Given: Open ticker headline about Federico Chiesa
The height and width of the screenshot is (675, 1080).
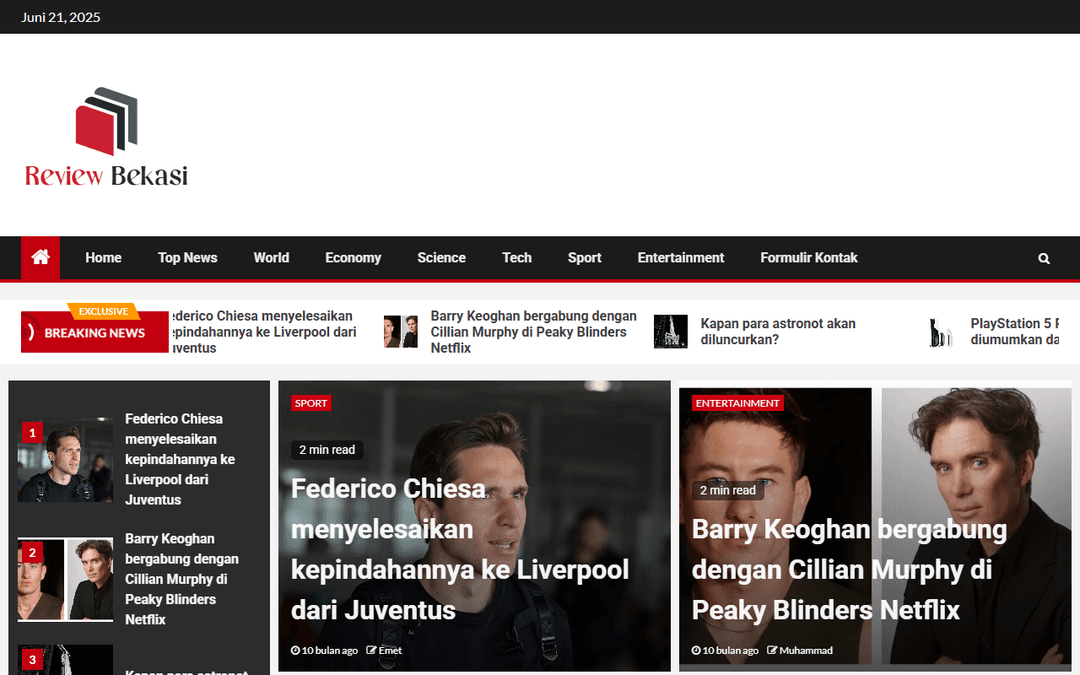Looking at the screenshot, I should click(x=264, y=332).
